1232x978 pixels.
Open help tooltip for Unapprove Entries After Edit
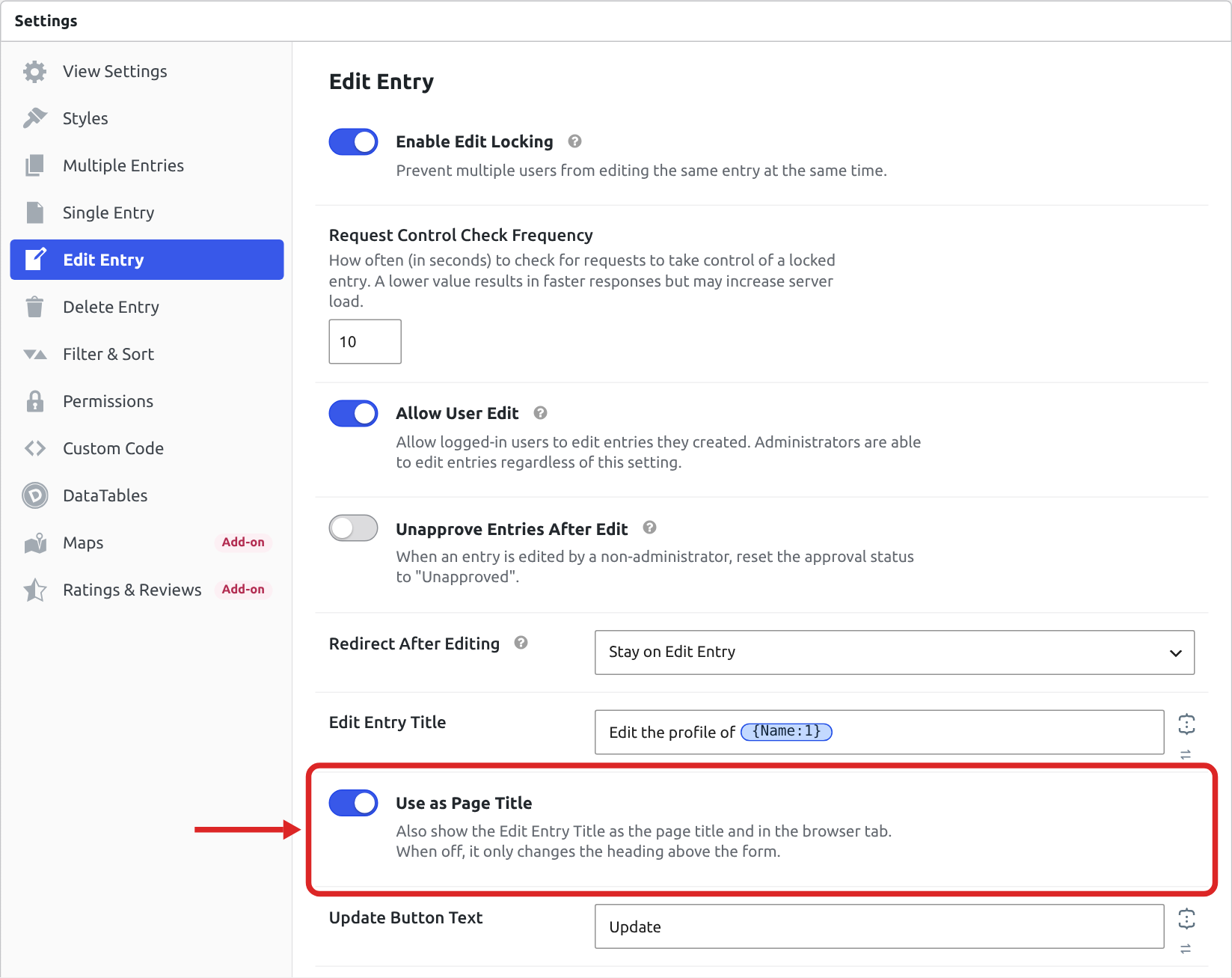[649, 528]
